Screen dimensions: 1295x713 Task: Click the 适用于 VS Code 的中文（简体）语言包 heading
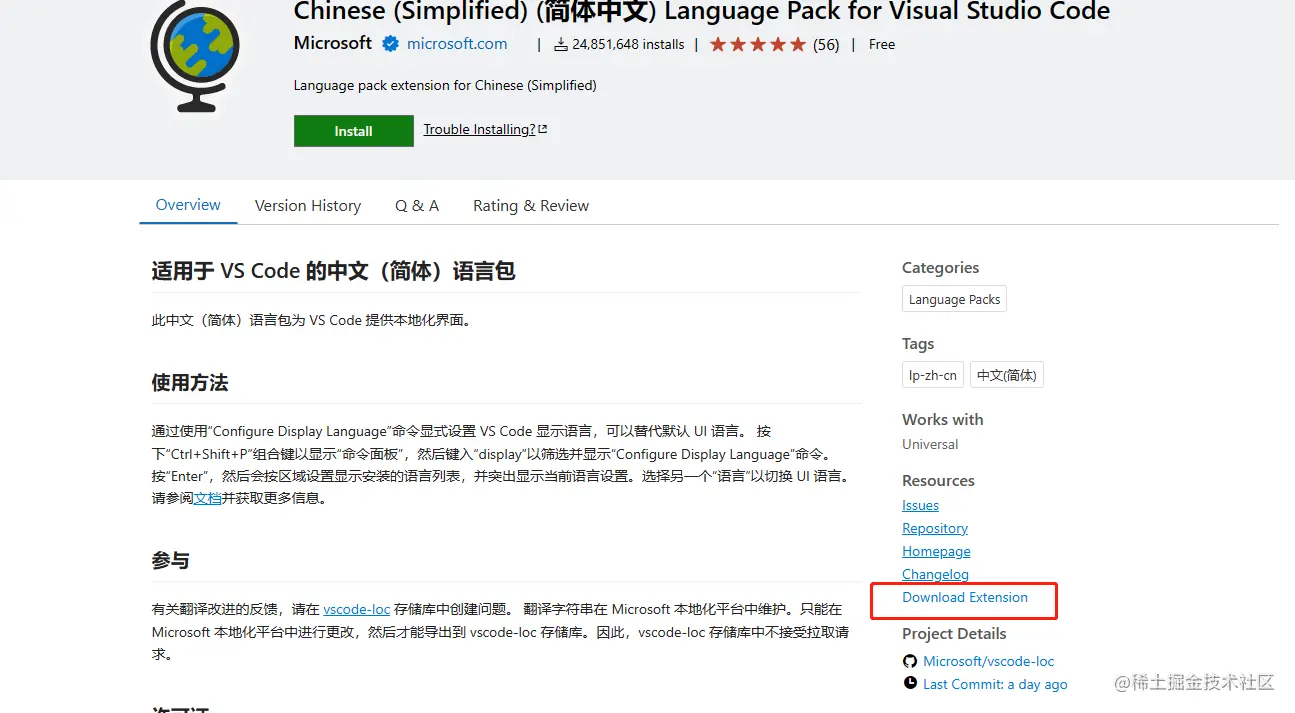333,271
